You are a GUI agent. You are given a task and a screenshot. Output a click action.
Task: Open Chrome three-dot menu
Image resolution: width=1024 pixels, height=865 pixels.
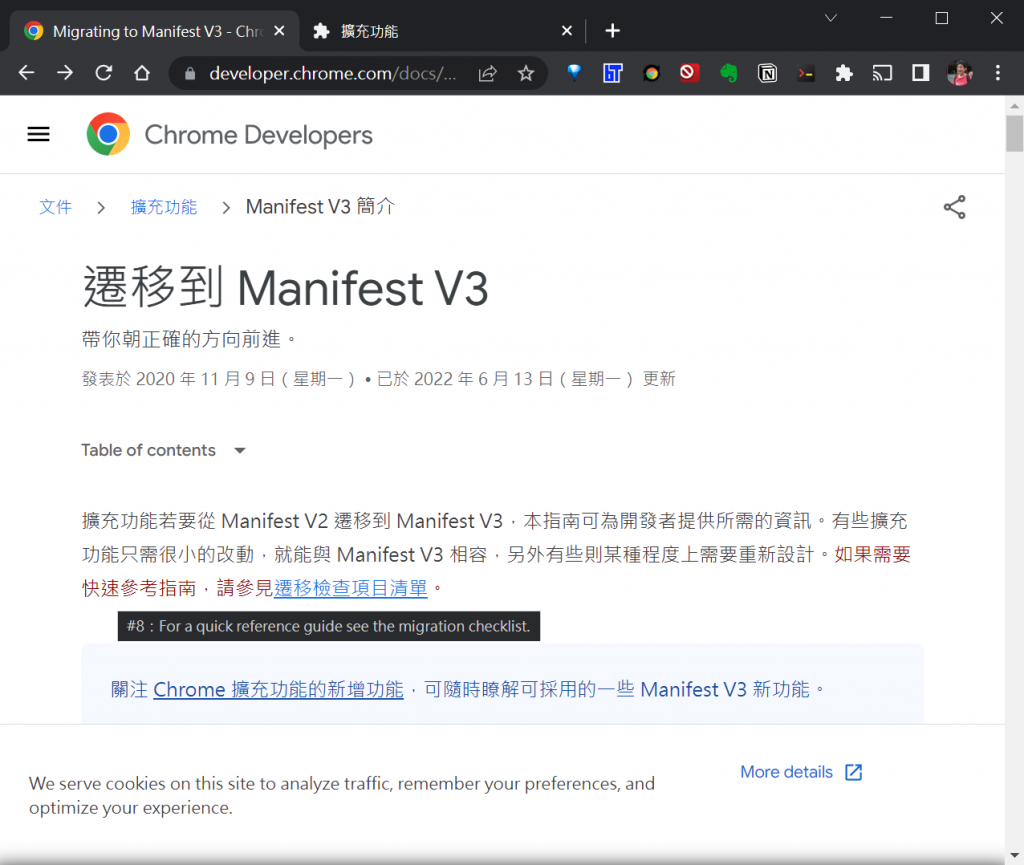coord(998,72)
